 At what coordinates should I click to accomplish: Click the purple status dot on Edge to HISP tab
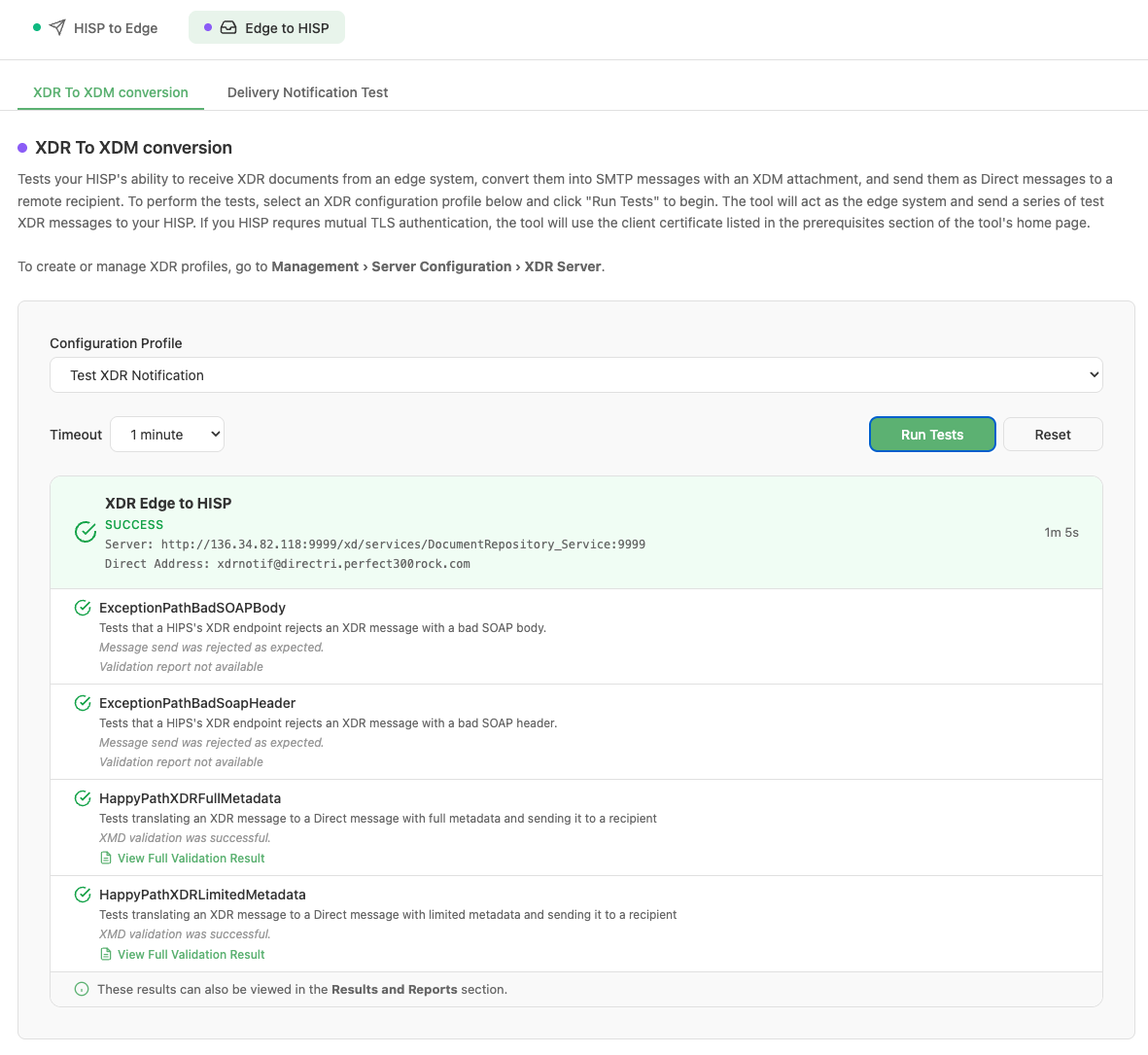point(208,28)
